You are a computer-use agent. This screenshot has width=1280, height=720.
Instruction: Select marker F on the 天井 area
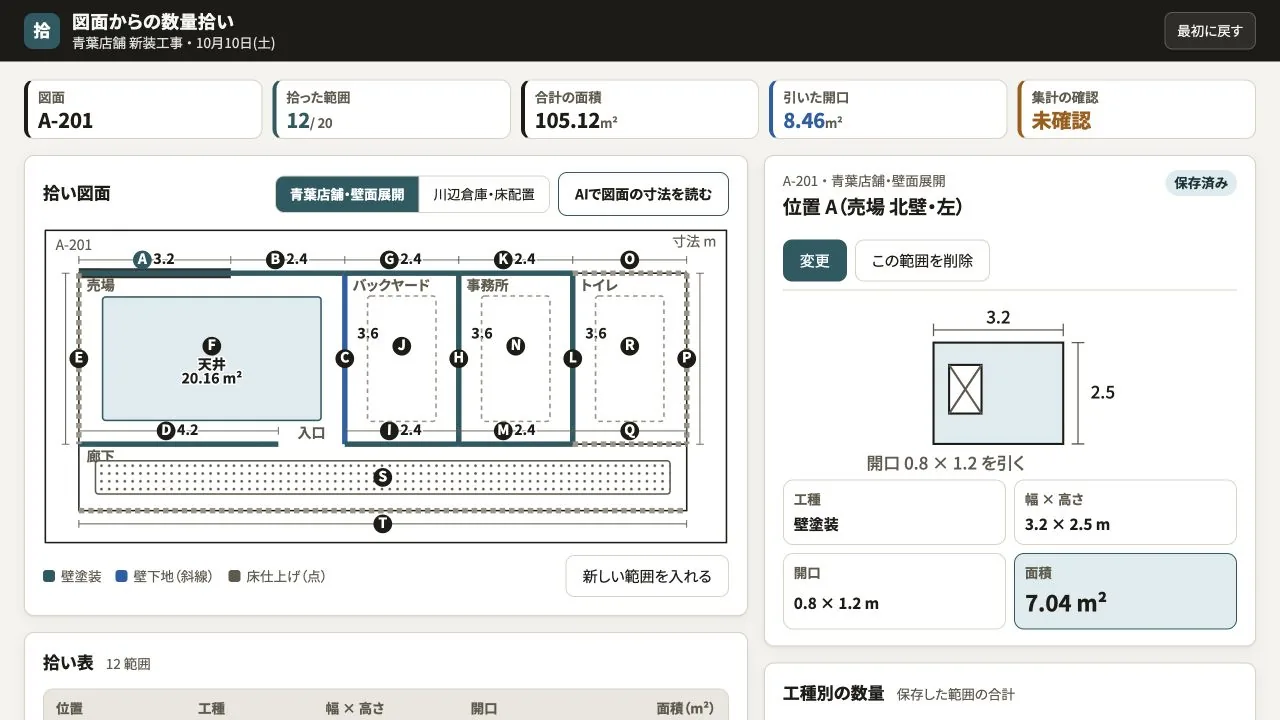point(211,345)
